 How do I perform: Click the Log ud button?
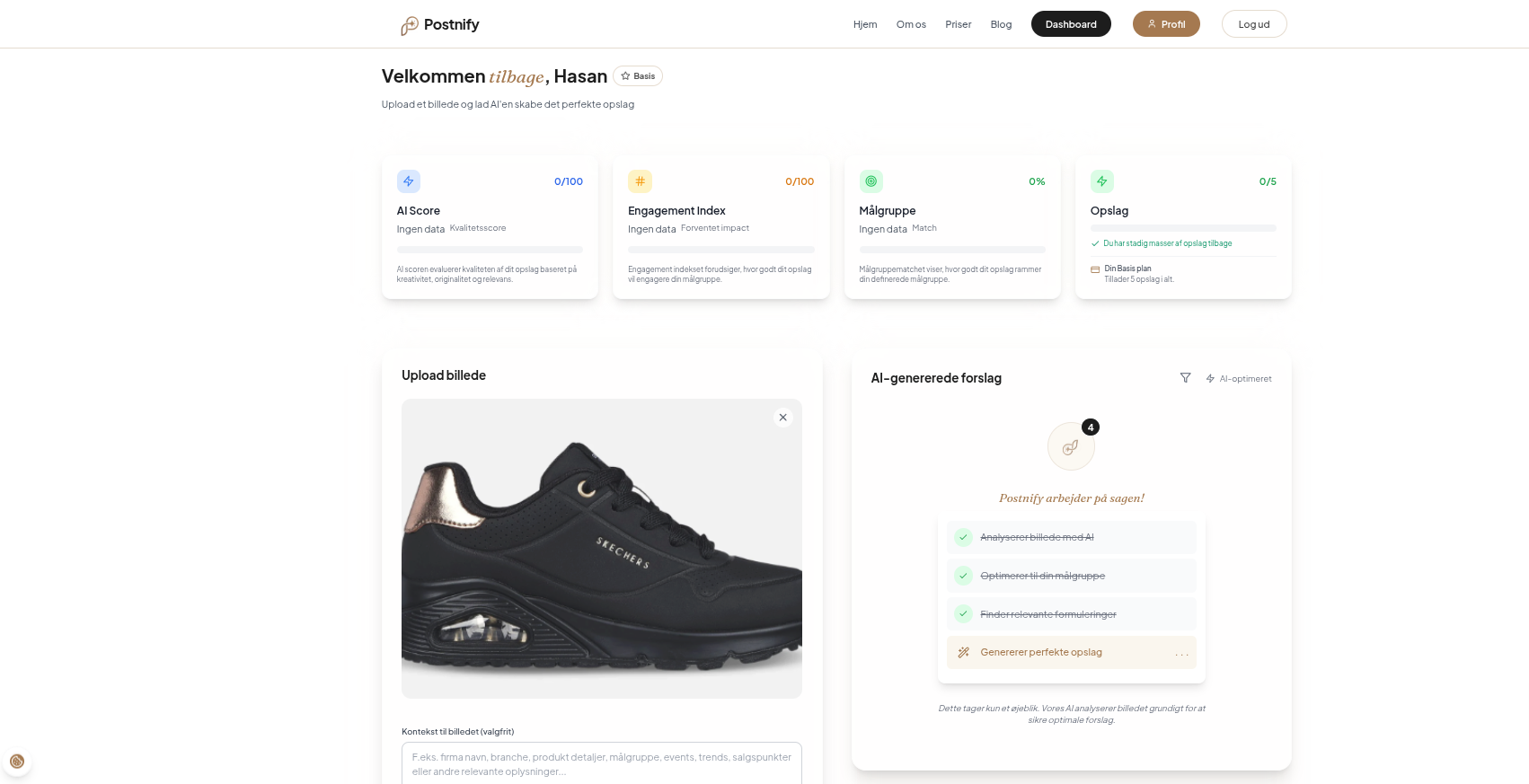coord(1254,24)
